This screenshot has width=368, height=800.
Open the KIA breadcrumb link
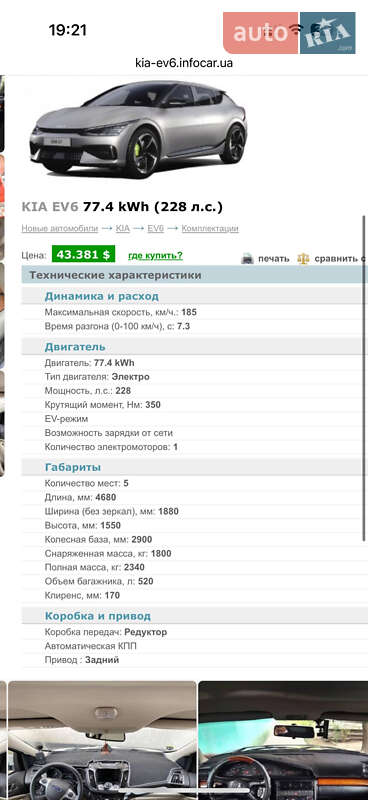122,229
